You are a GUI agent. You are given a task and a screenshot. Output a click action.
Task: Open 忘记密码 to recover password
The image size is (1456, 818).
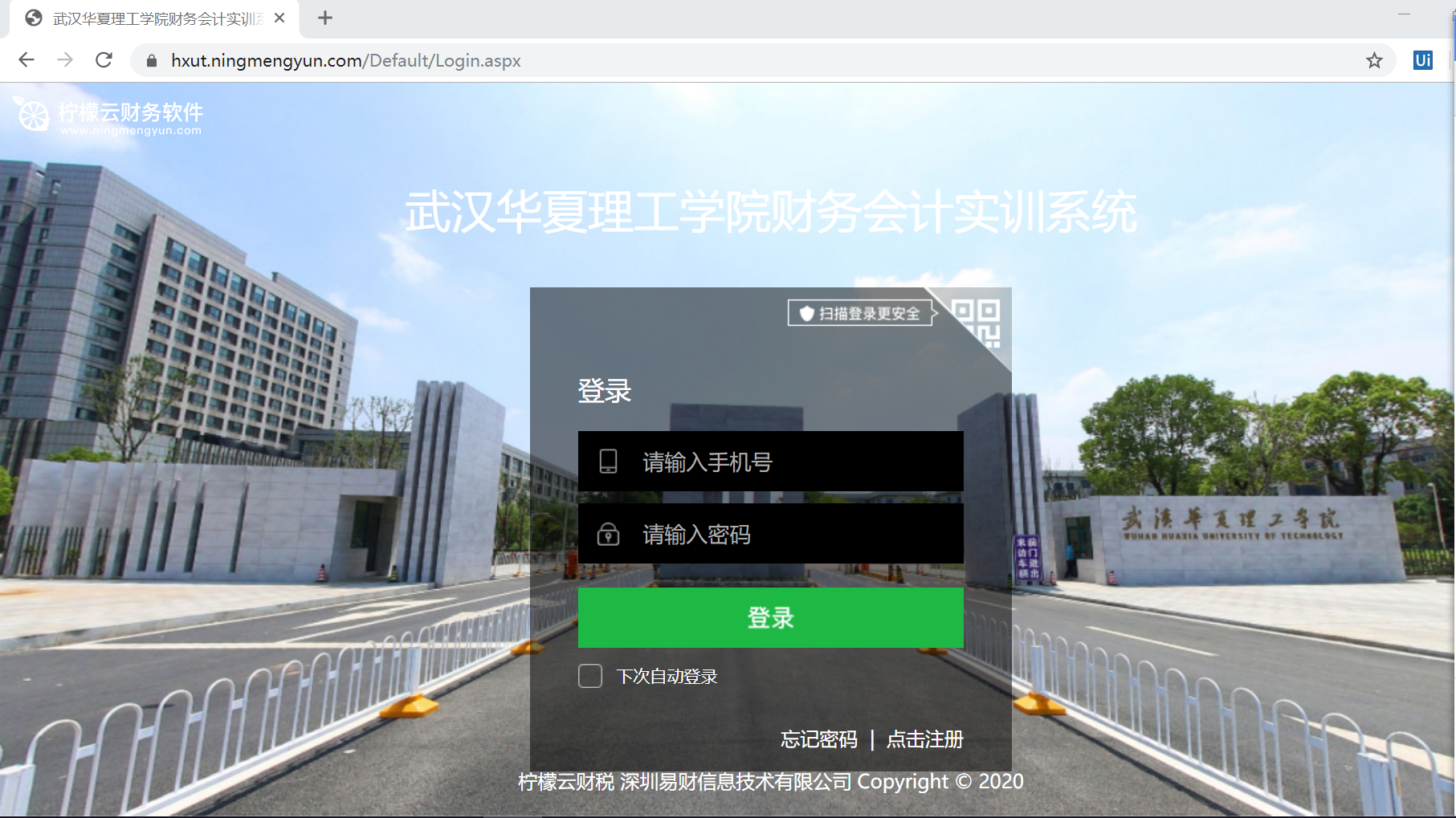(818, 739)
